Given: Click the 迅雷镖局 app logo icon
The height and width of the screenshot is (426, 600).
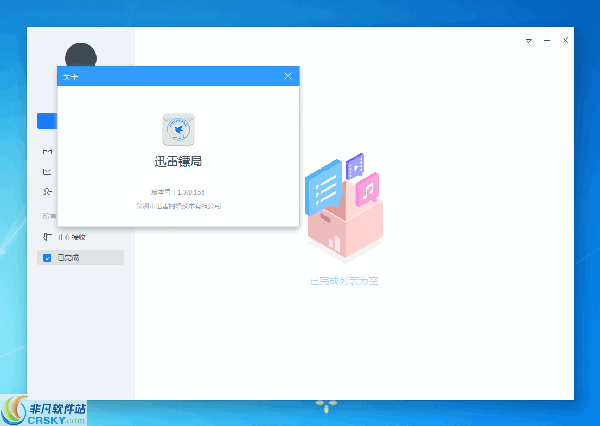Looking at the screenshot, I should (178, 129).
